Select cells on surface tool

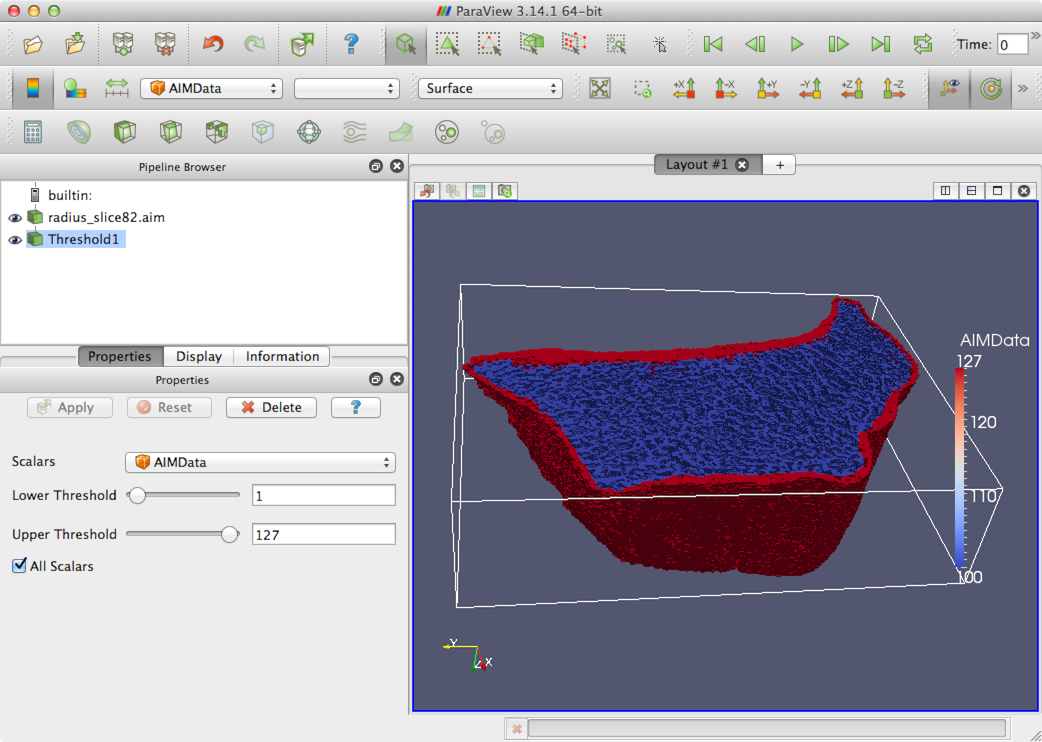point(448,44)
